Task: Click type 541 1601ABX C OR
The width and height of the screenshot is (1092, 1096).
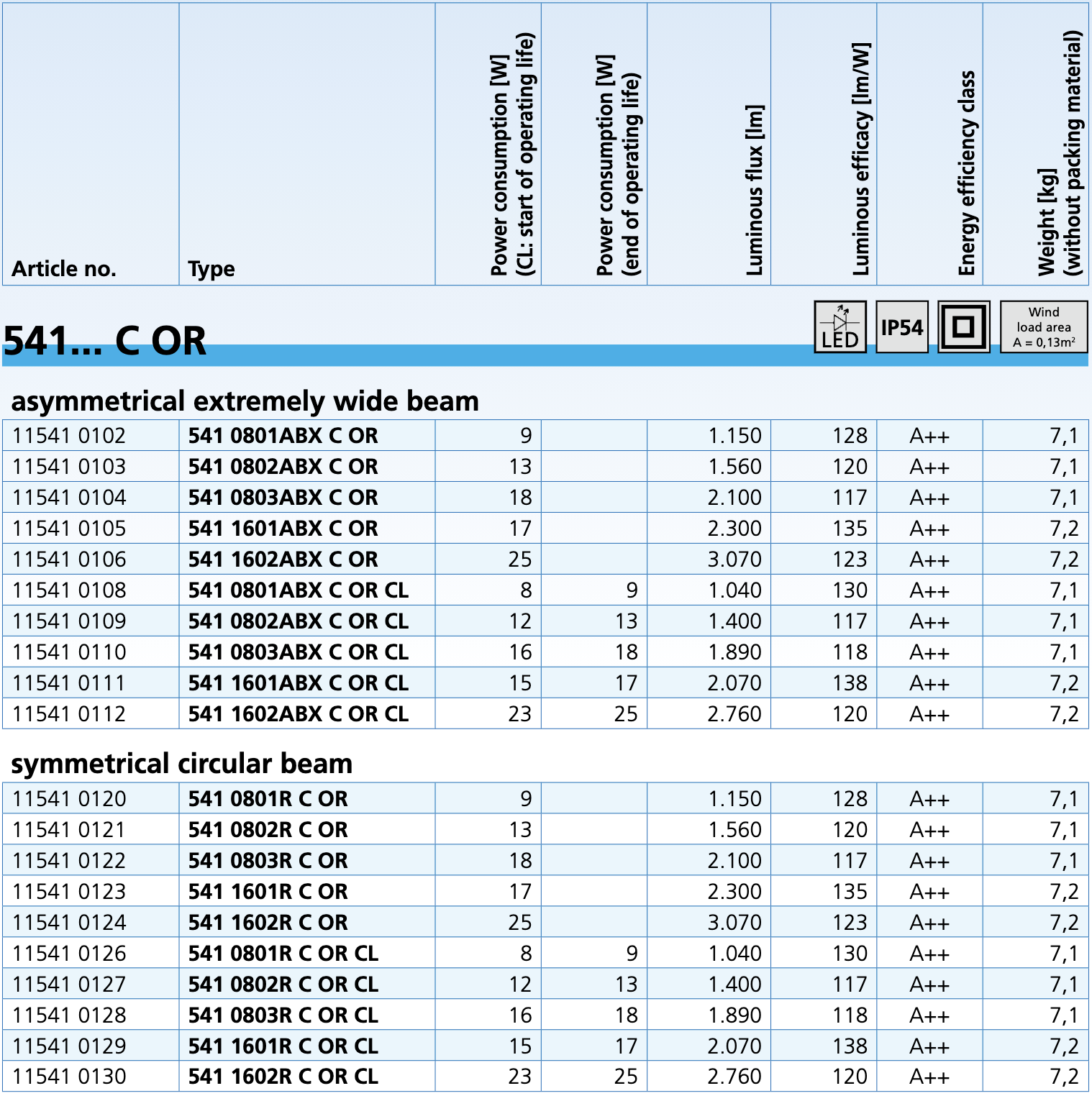Action: (283, 529)
